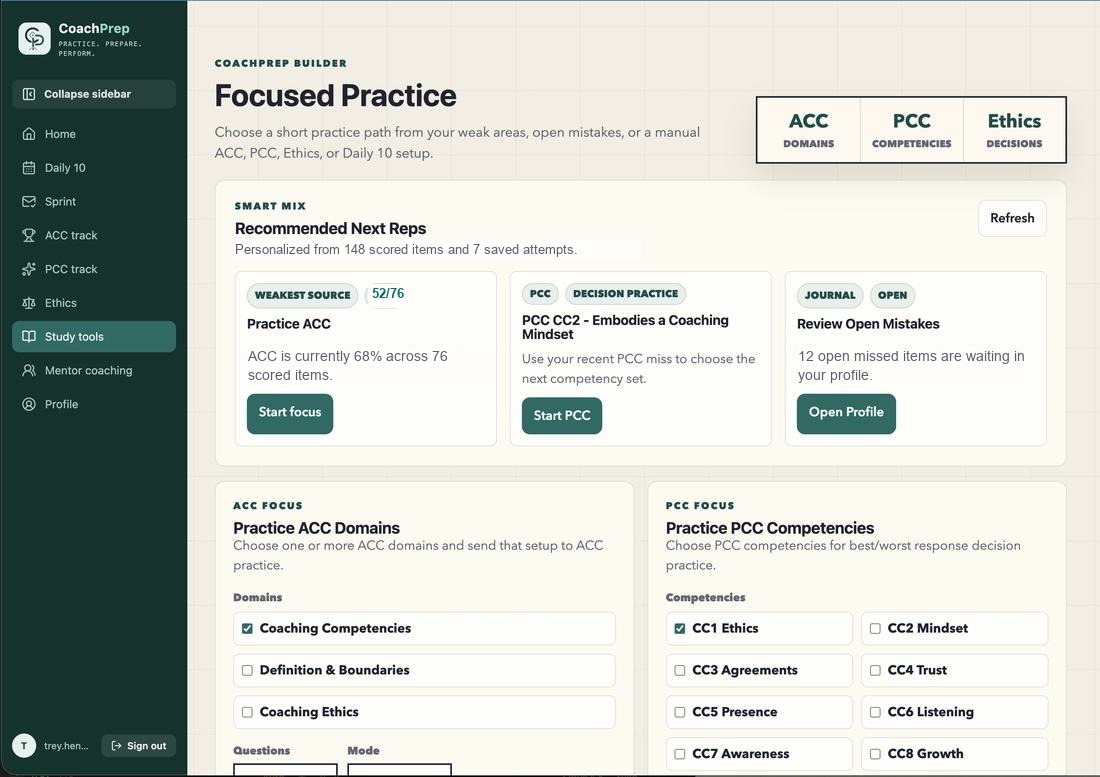Open the Study tools sidebar item
The height and width of the screenshot is (777, 1100).
[x=94, y=337]
